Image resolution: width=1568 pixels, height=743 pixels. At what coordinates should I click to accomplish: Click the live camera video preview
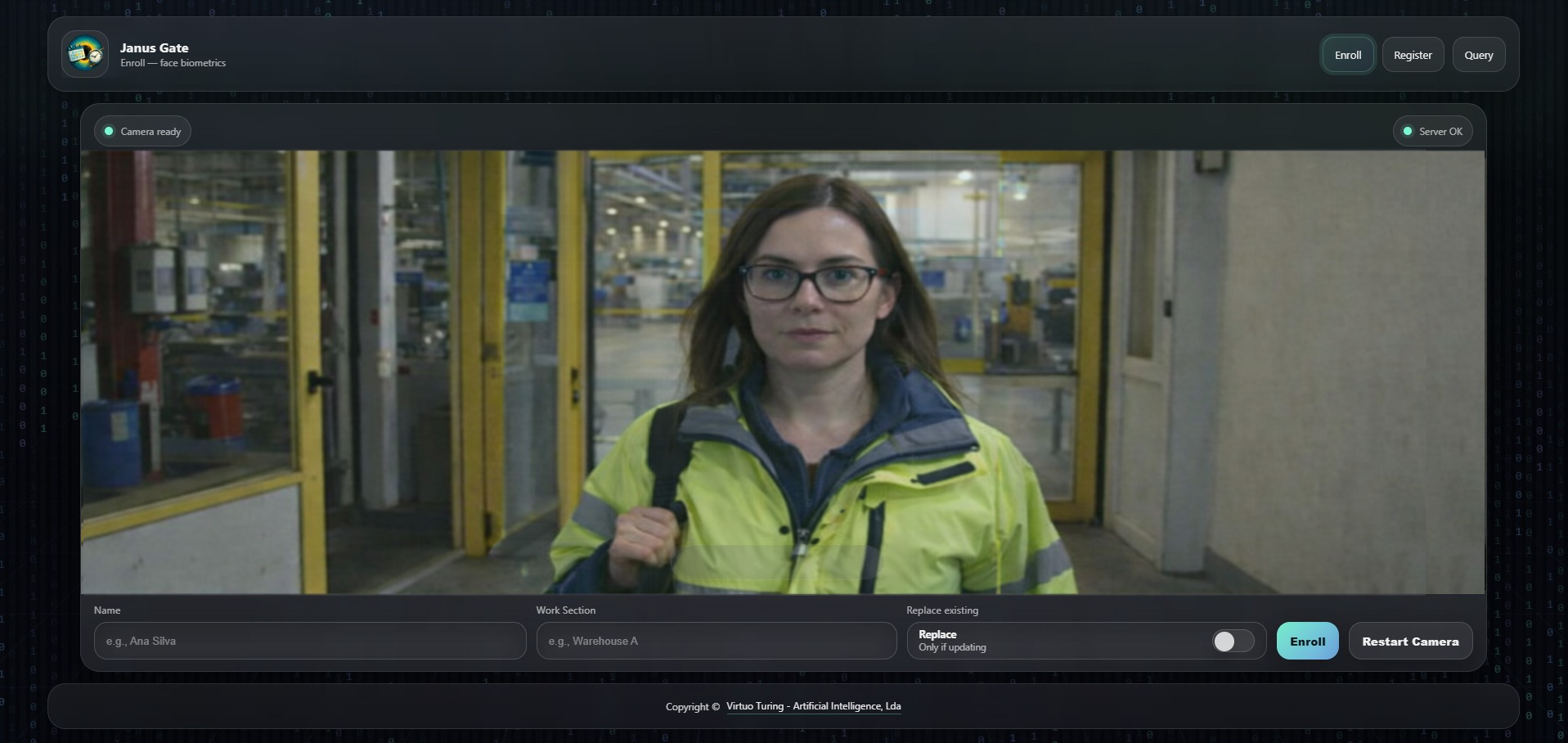coord(782,371)
